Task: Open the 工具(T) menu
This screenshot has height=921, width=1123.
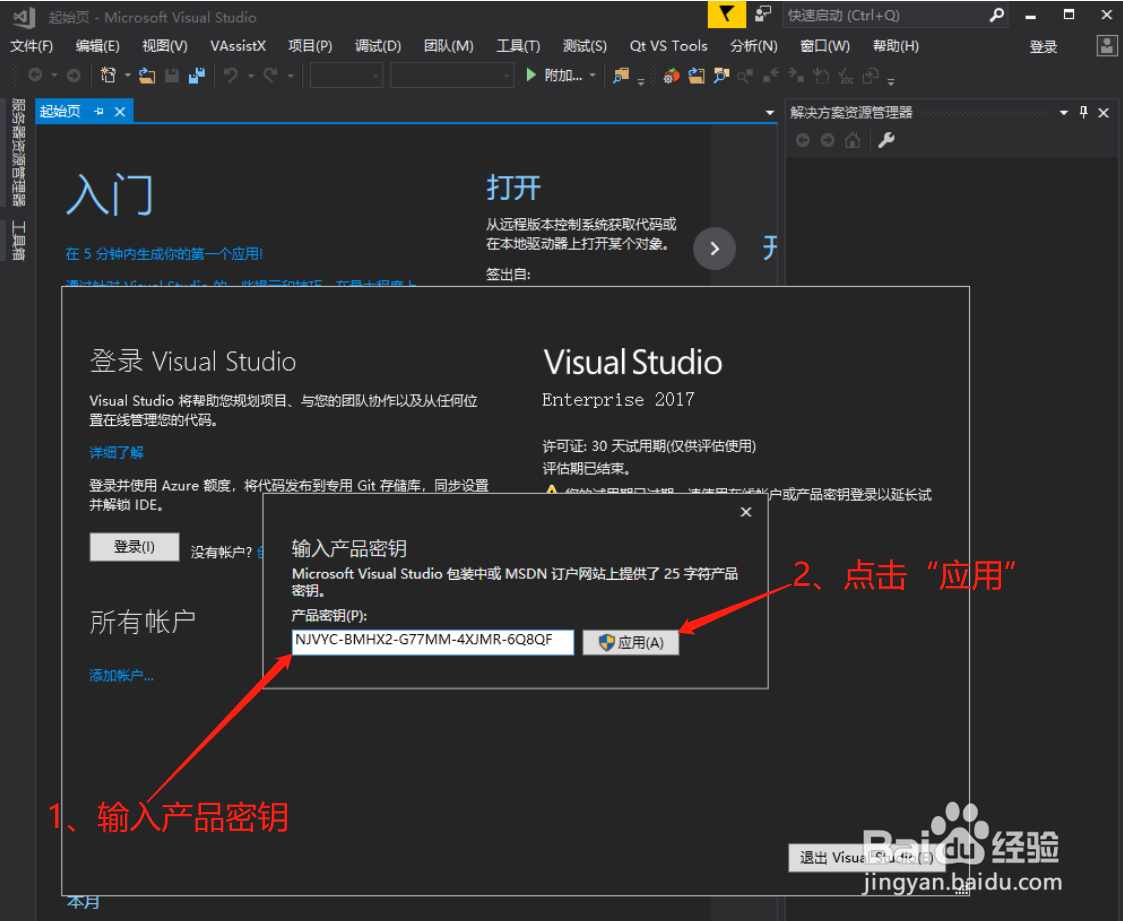Action: click(x=518, y=47)
